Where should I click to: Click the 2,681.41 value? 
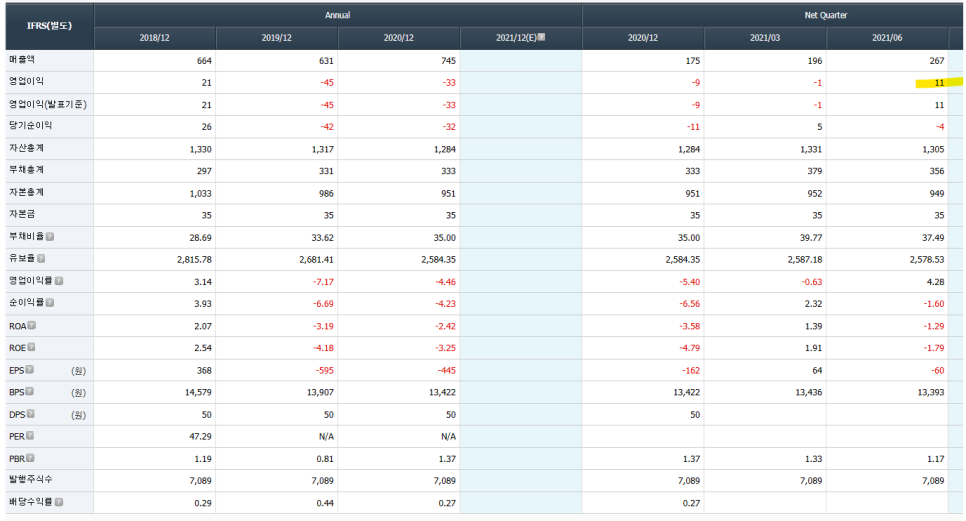click(316, 259)
